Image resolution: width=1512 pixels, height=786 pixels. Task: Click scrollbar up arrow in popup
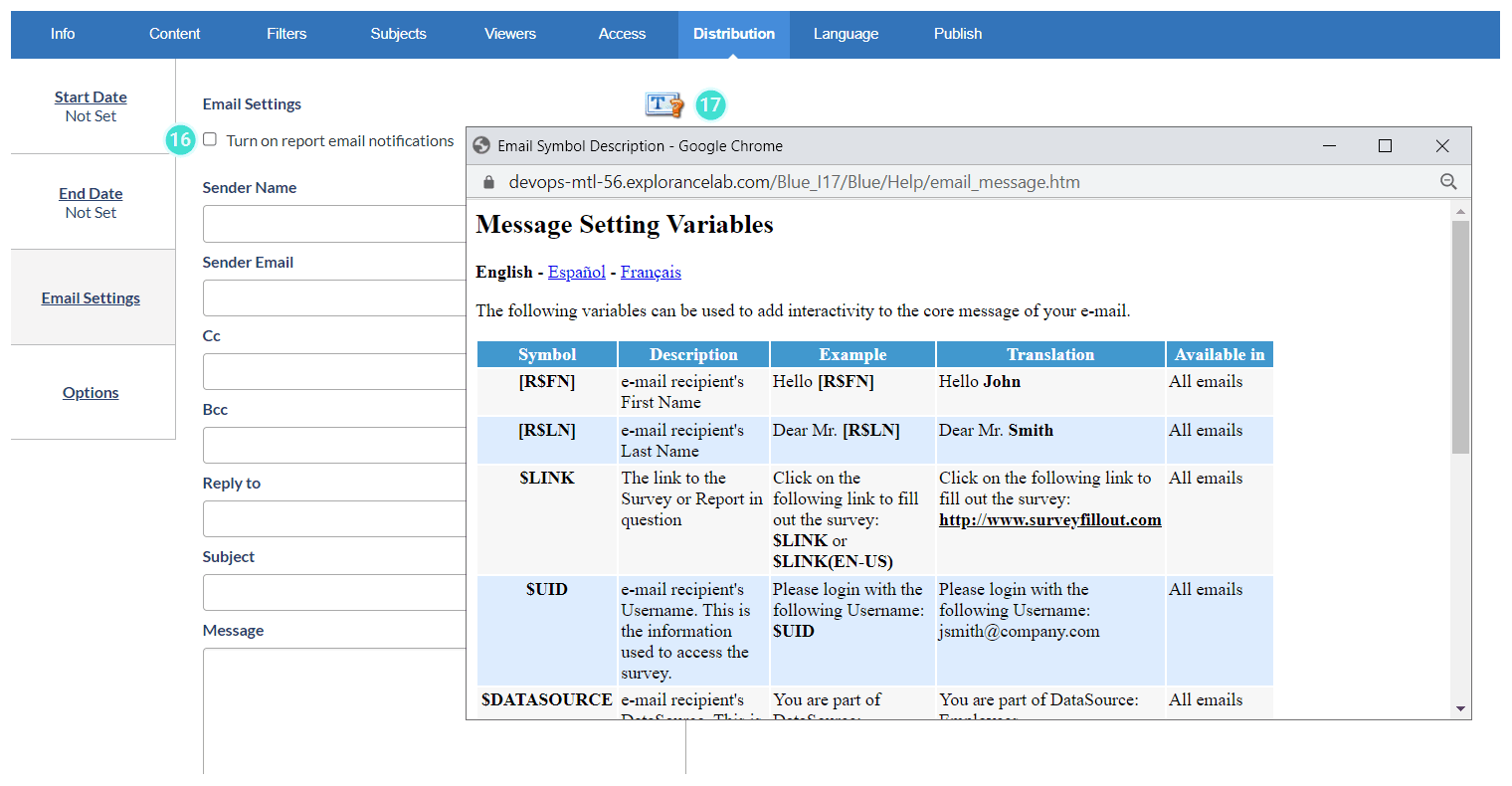point(1460,211)
